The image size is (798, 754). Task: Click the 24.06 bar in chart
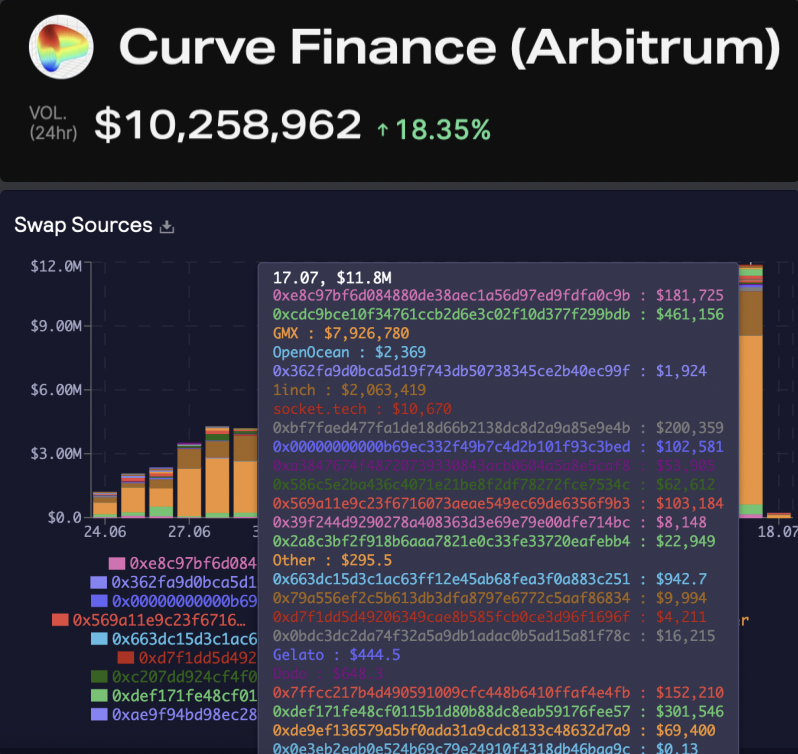105,504
